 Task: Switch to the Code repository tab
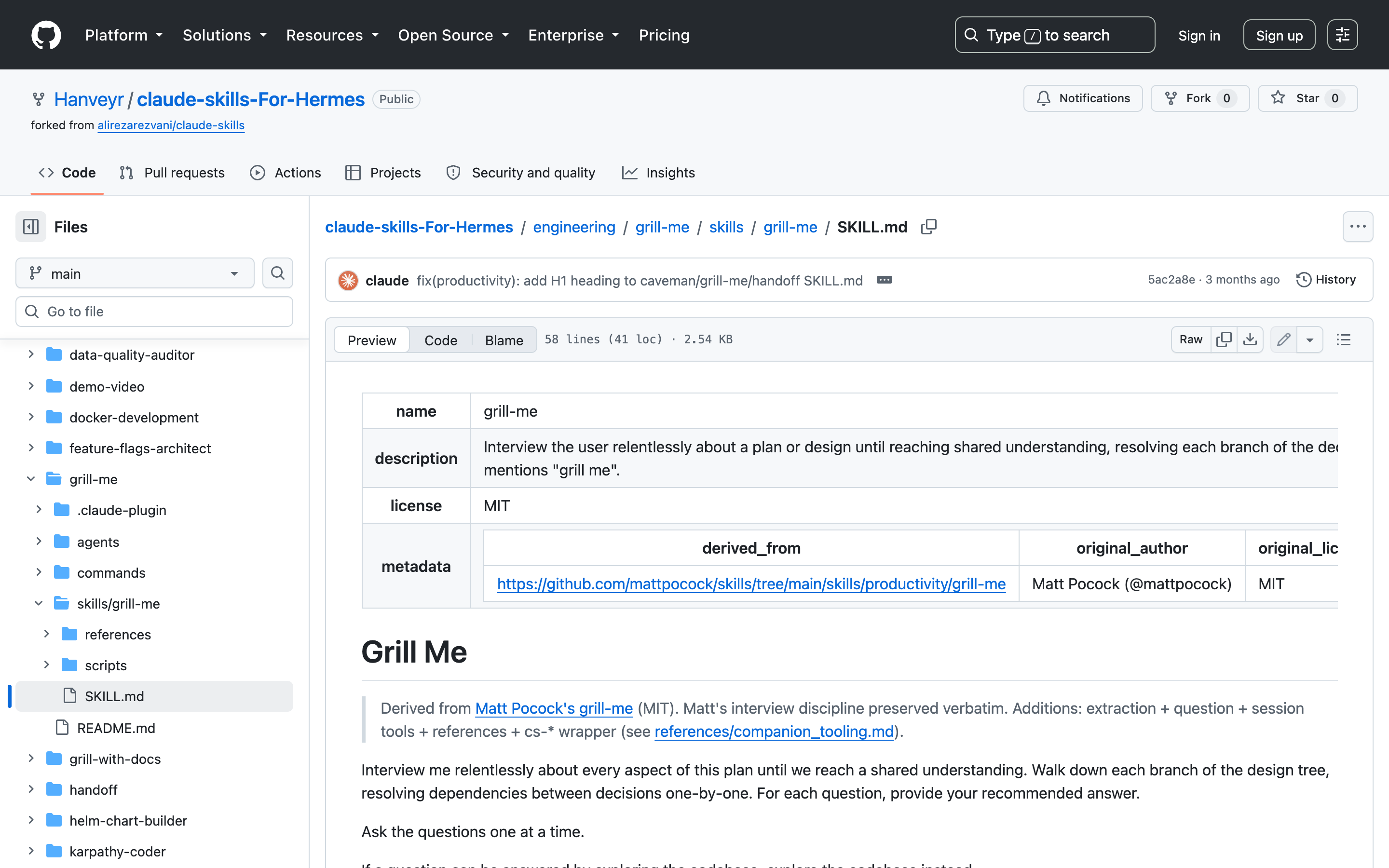(x=67, y=173)
